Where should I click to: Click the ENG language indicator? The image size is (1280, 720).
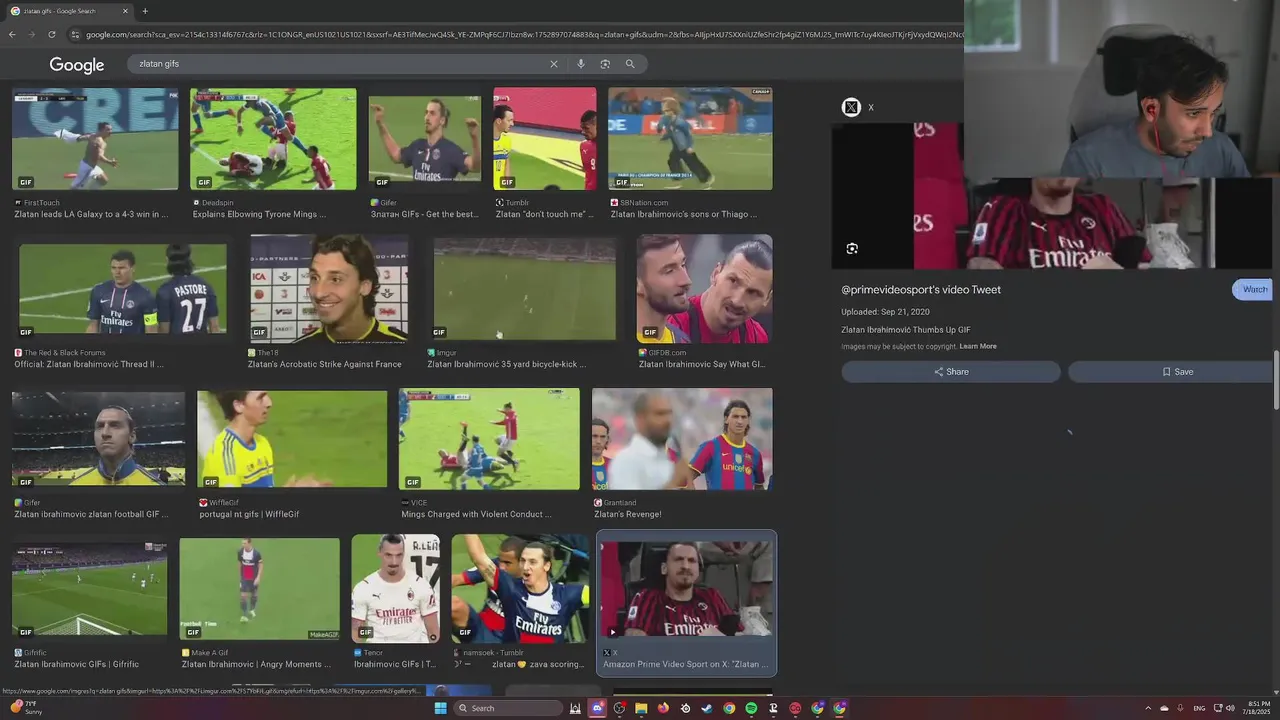[x=1199, y=708]
